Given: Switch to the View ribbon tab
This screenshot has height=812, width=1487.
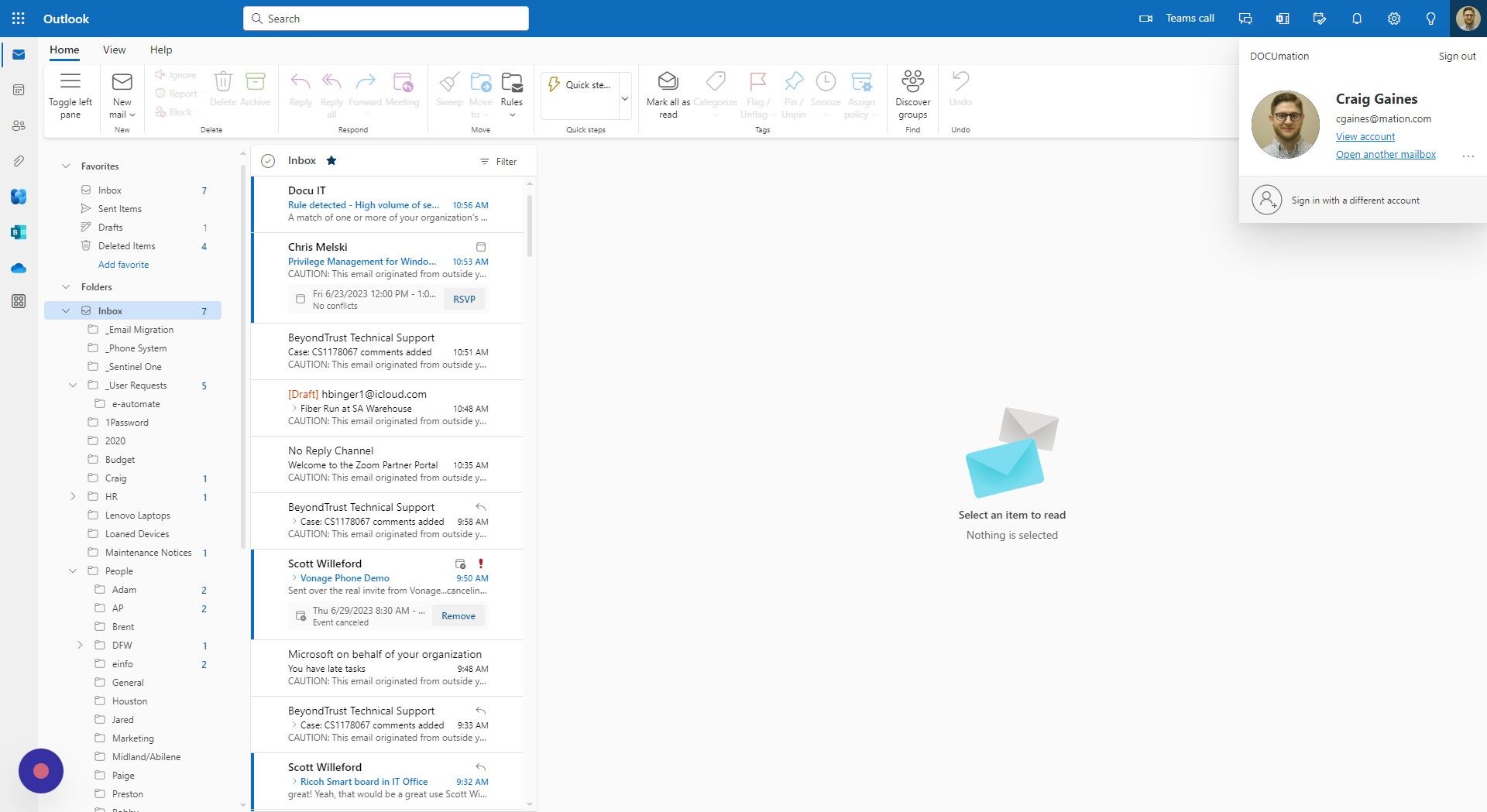Looking at the screenshot, I should [x=114, y=49].
